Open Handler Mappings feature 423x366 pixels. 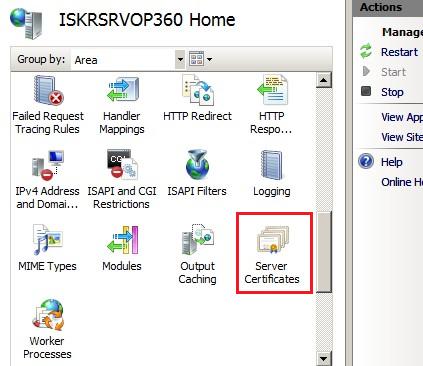pyautogui.click(x=122, y=104)
